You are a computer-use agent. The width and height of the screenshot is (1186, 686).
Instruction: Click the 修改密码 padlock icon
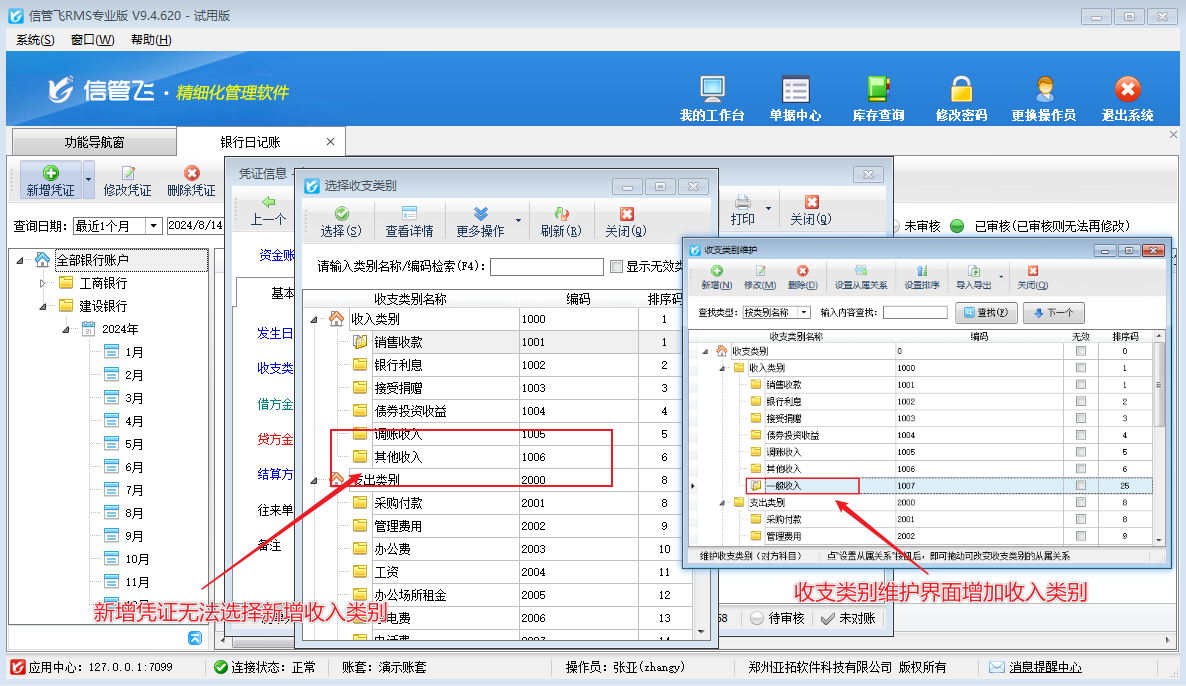tap(961, 99)
